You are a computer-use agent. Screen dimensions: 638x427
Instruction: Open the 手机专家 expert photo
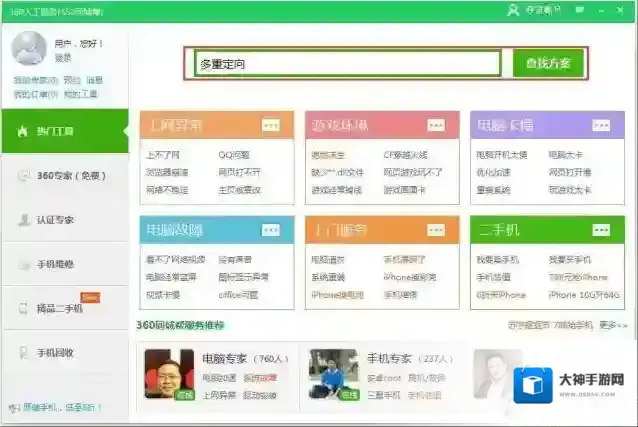coord(334,374)
